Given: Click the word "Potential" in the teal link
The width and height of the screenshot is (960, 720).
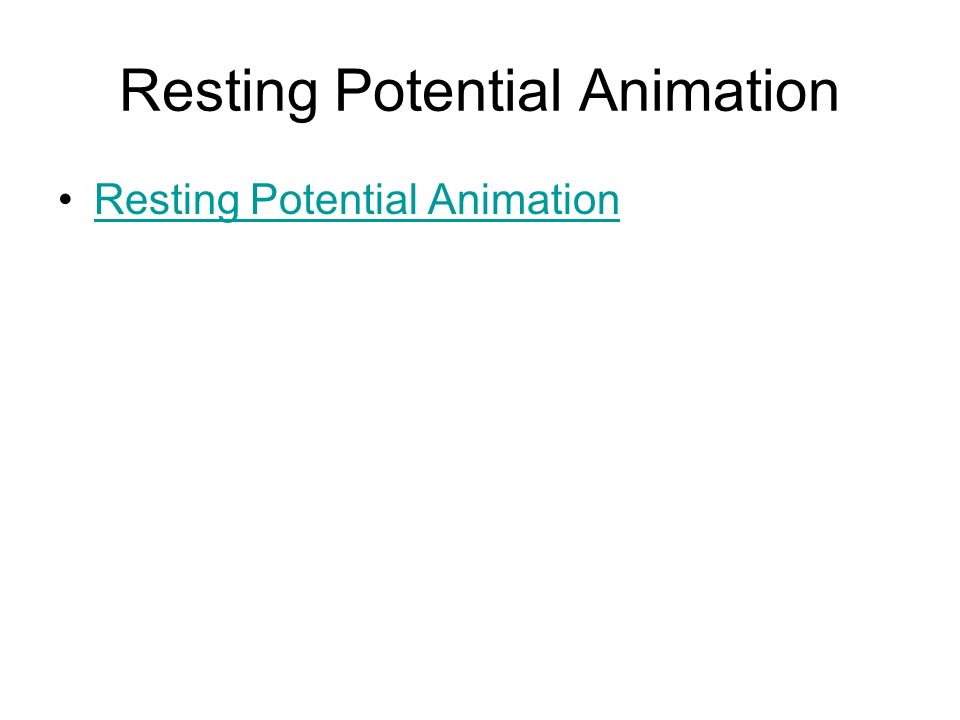Looking at the screenshot, I should tap(334, 199).
